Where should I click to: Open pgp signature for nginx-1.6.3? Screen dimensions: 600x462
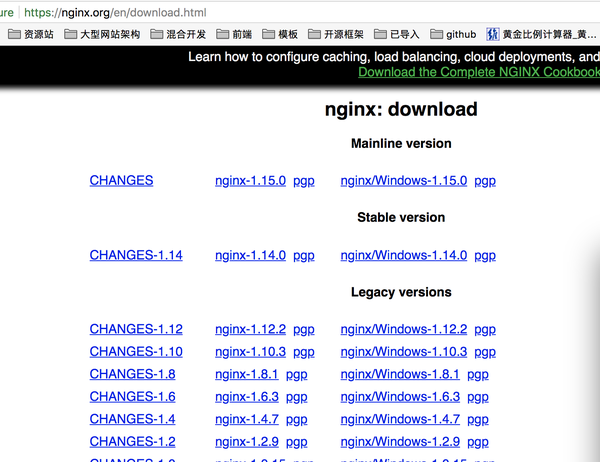point(297,397)
